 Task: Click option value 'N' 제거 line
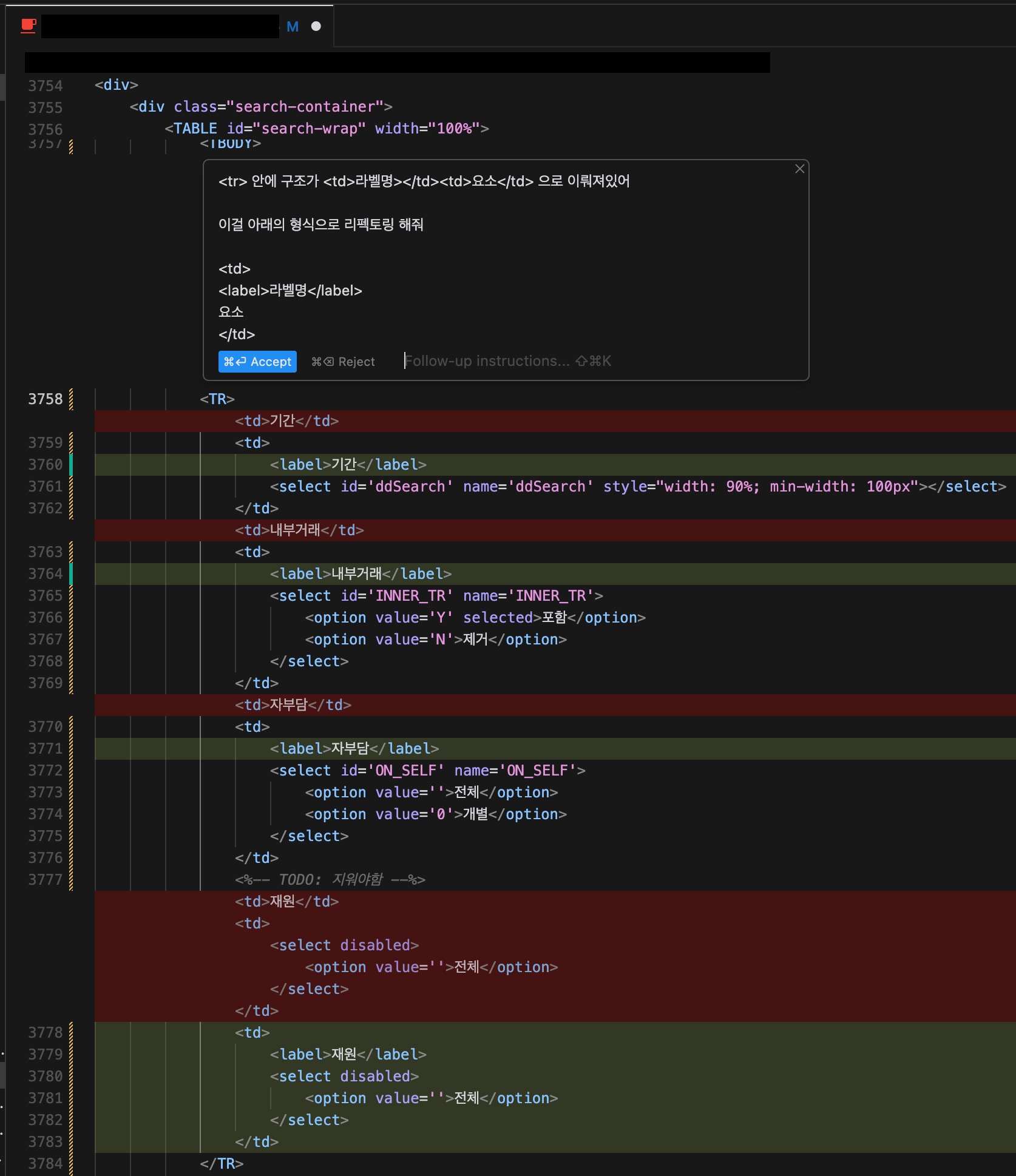click(x=436, y=640)
